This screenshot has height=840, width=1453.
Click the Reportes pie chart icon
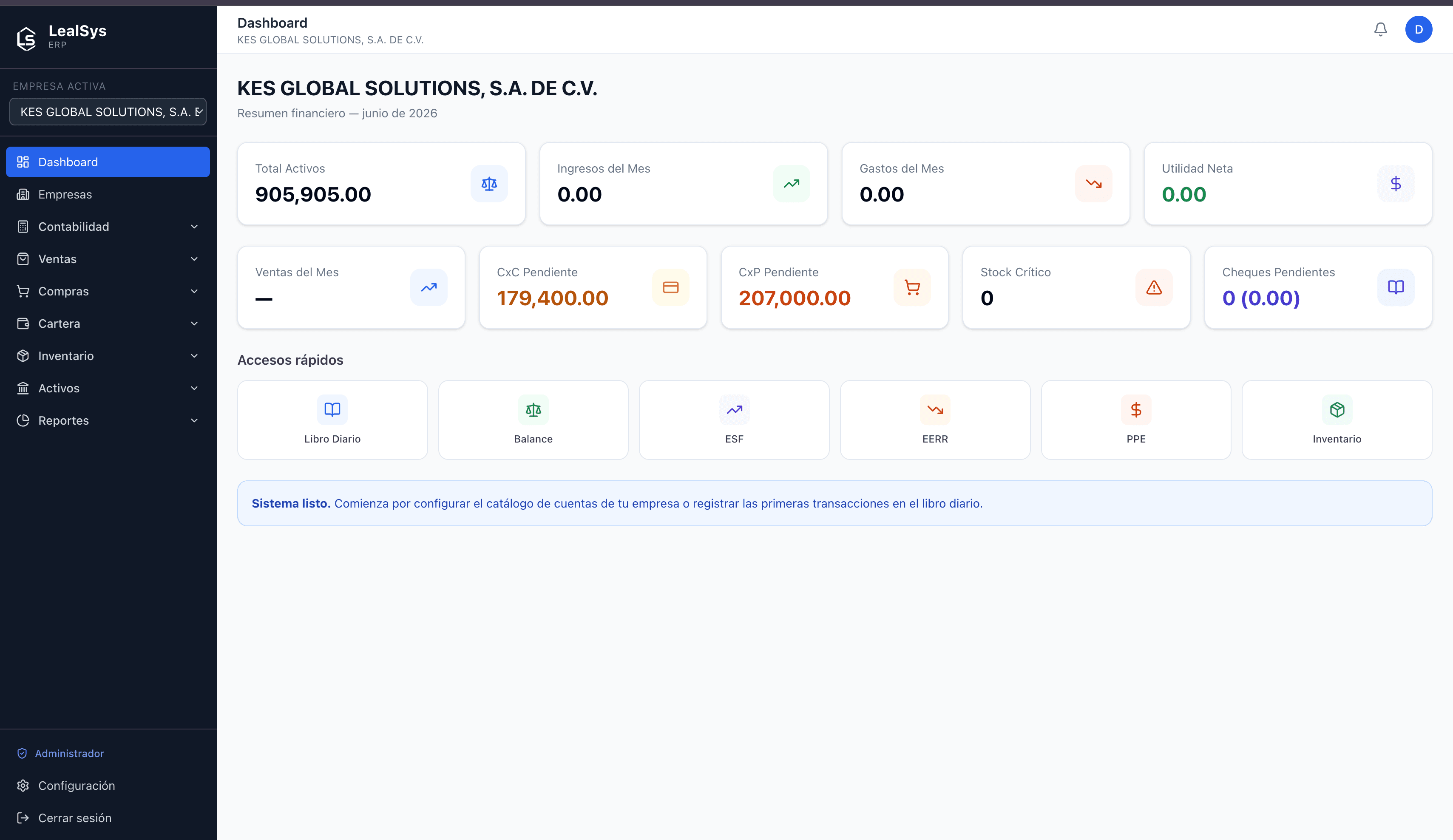(x=23, y=420)
